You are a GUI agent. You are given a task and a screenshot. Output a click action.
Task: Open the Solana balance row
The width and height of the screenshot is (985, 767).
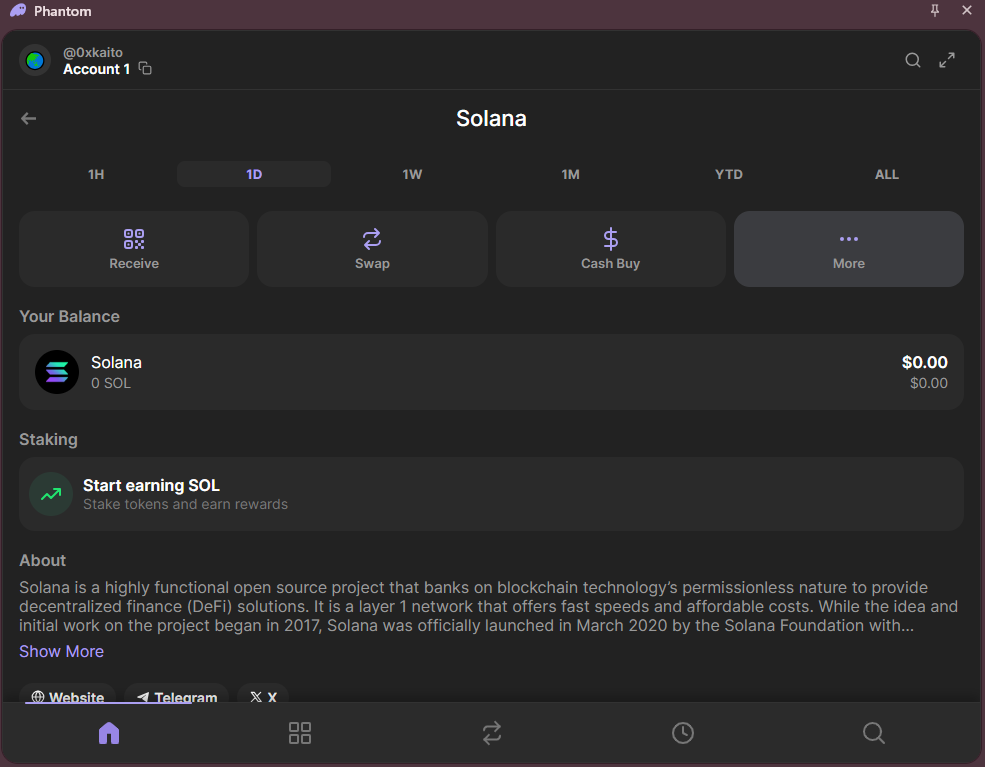[x=491, y=372]
